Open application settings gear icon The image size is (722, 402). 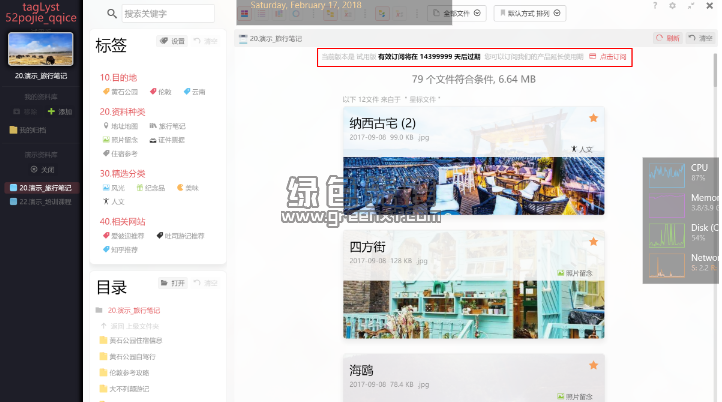673,6
